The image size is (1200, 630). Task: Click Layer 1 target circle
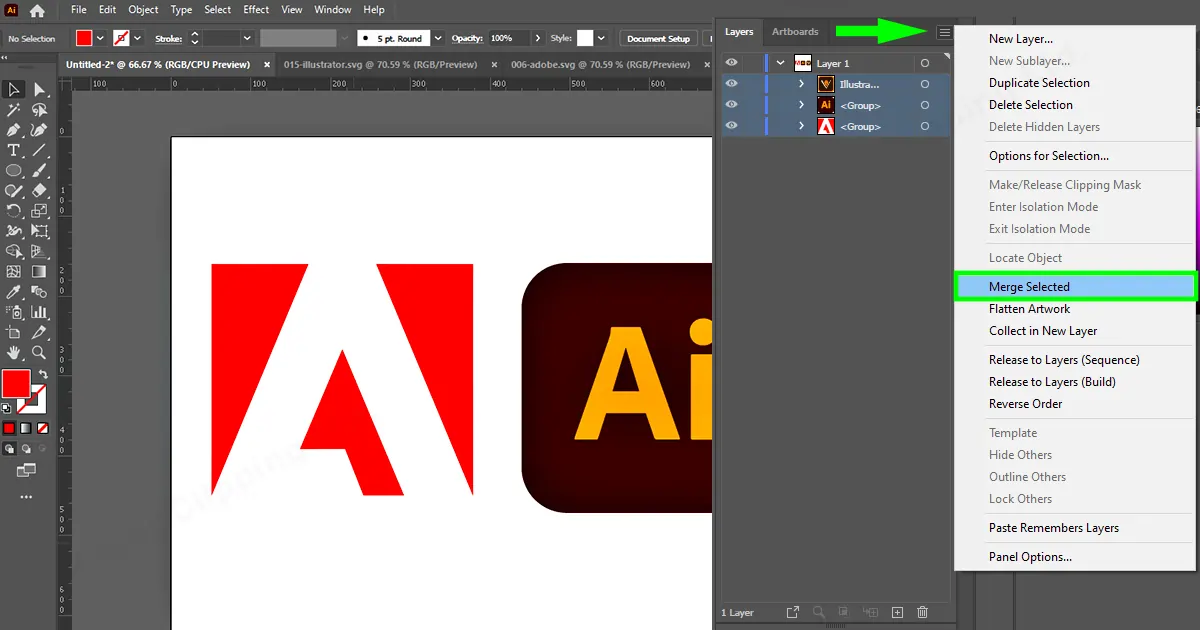(925, 63)
